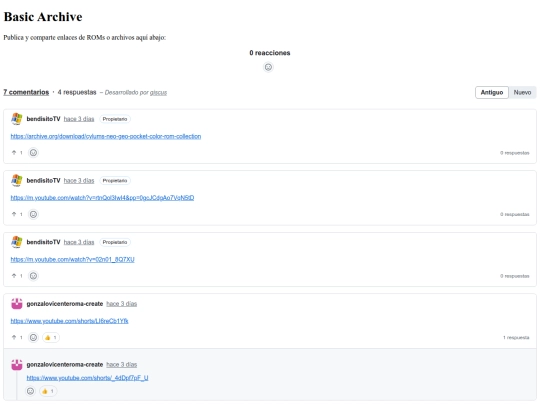Click timestamp of the gonzalovicenteroma-create reply
This screenshot has height=405, width=540.
point(122,364)
